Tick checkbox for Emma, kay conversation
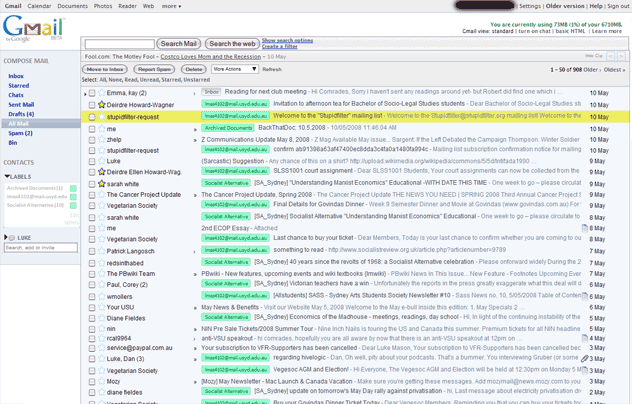Screen dimensions: 632x404 pyautogui.click(x=92, y=93)
